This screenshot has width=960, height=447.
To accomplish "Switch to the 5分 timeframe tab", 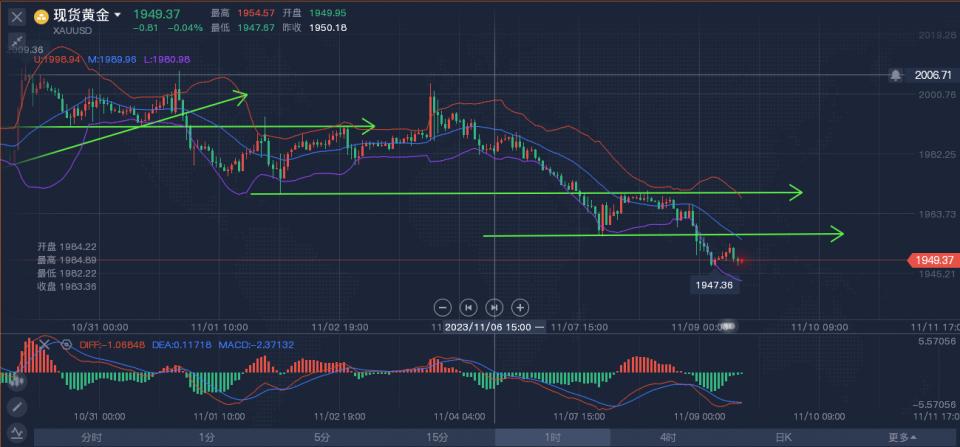I will tap(322, 437).
